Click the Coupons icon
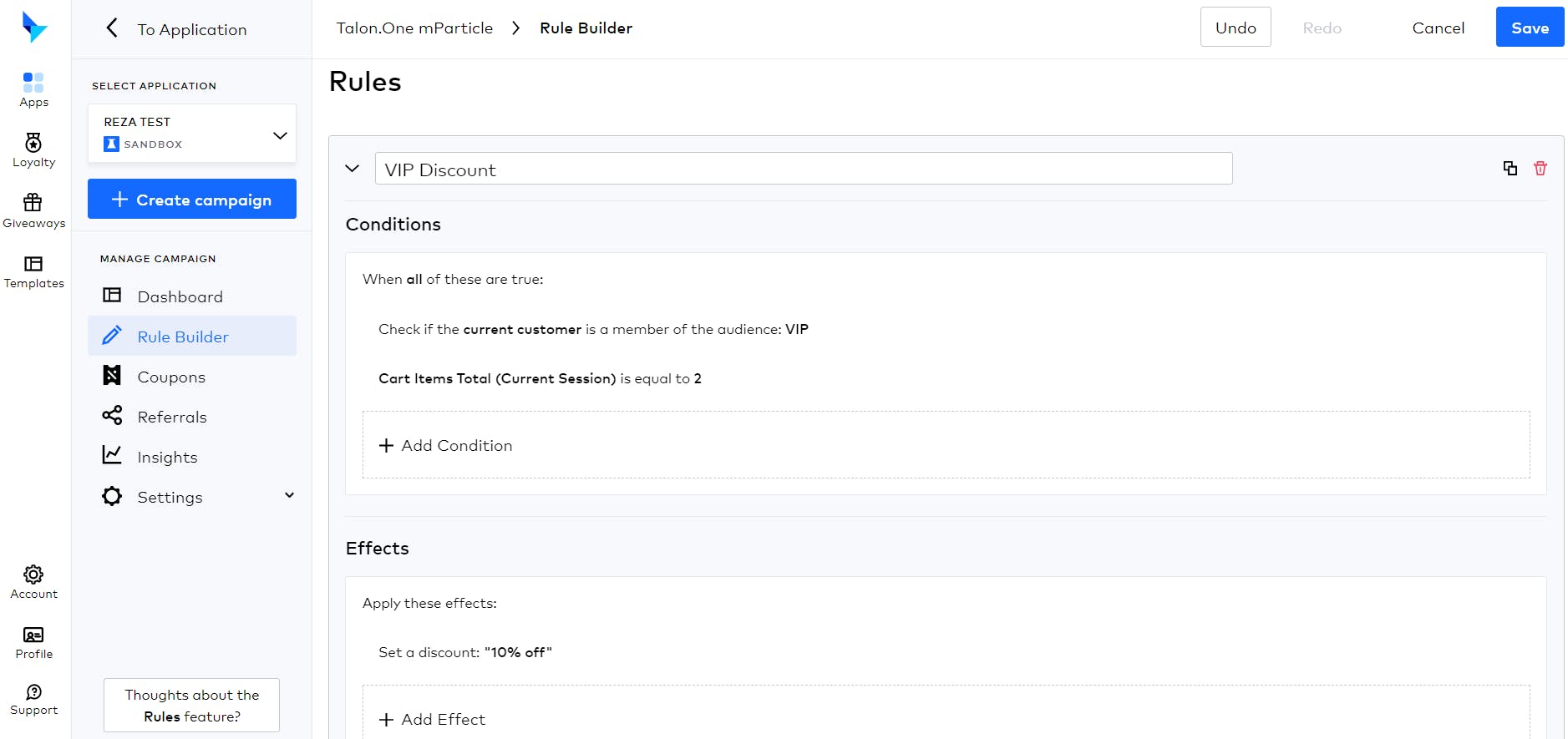Image resolution: width=1568 pixels, height=739 pixels. [112, 375]
